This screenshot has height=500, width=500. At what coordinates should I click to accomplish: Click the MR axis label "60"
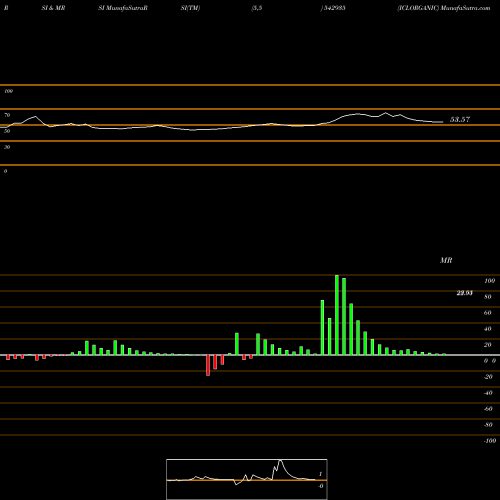click(x=488, y=313)
